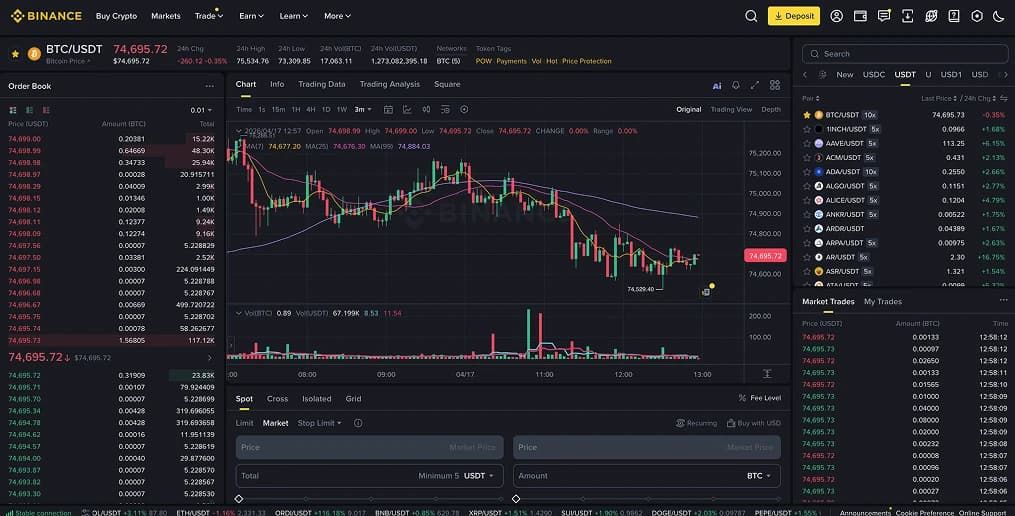Click the yellow Deposit button

tap(794, 16)
